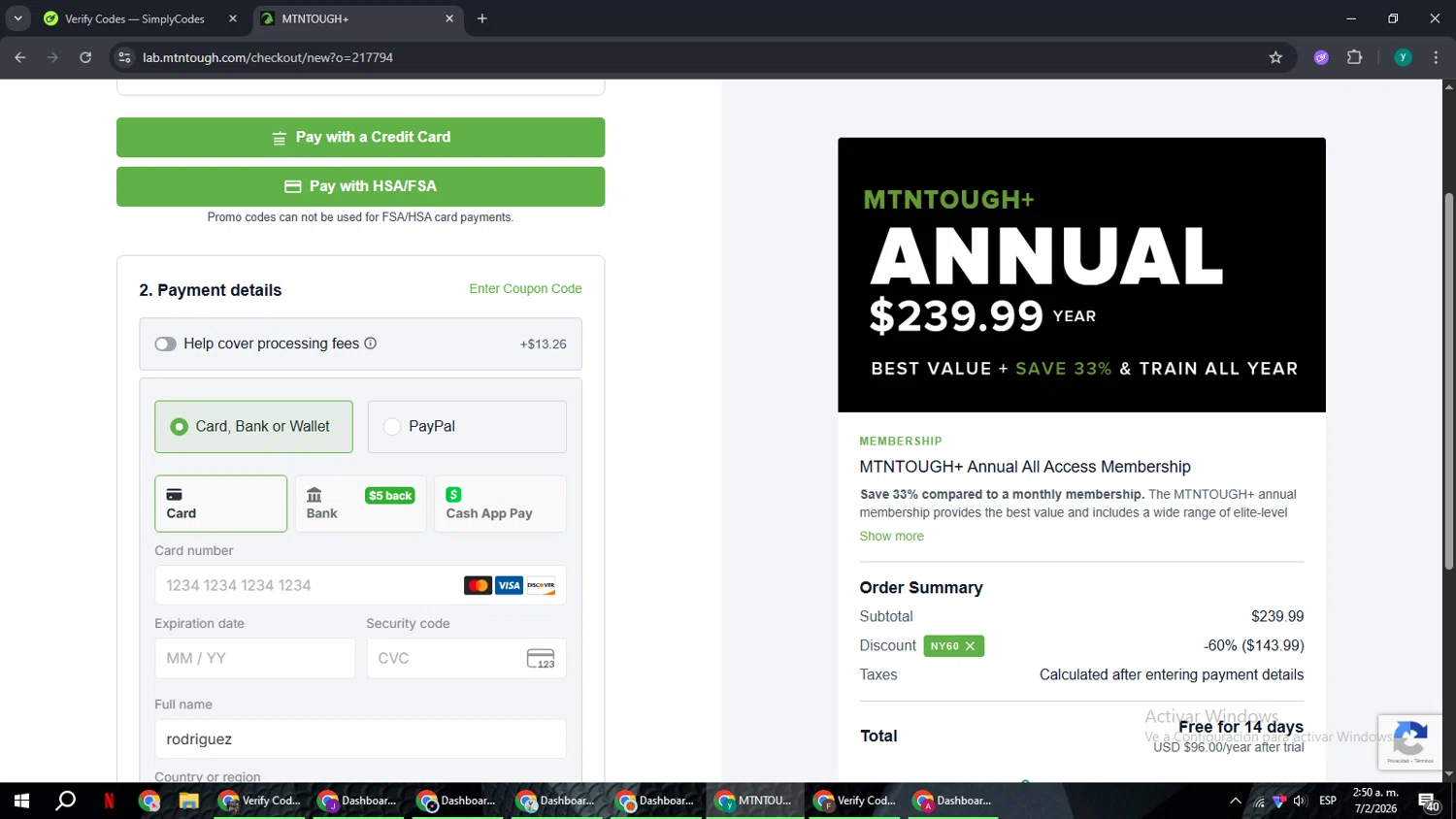Focus the Expiration date field
Image resolution: width=1456 pixels, height=819 pixels.
[254, 658]
